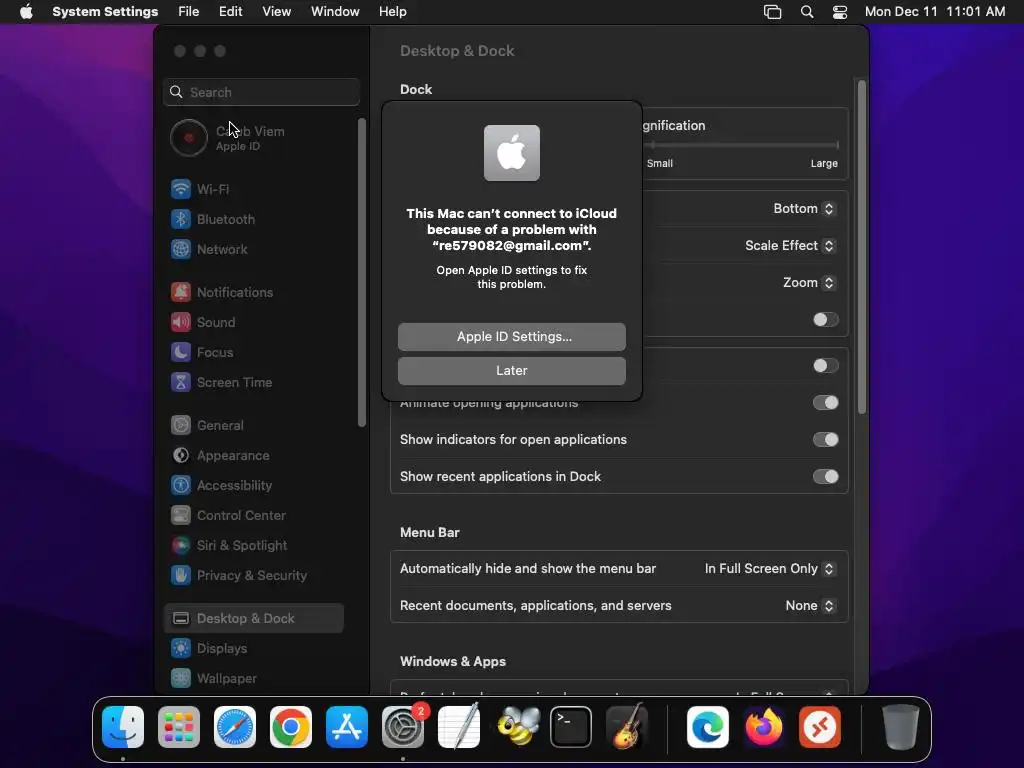1024x768 pixels.
Task: Click the settings pane vertical scrollbar
Action: click(862, 247)
